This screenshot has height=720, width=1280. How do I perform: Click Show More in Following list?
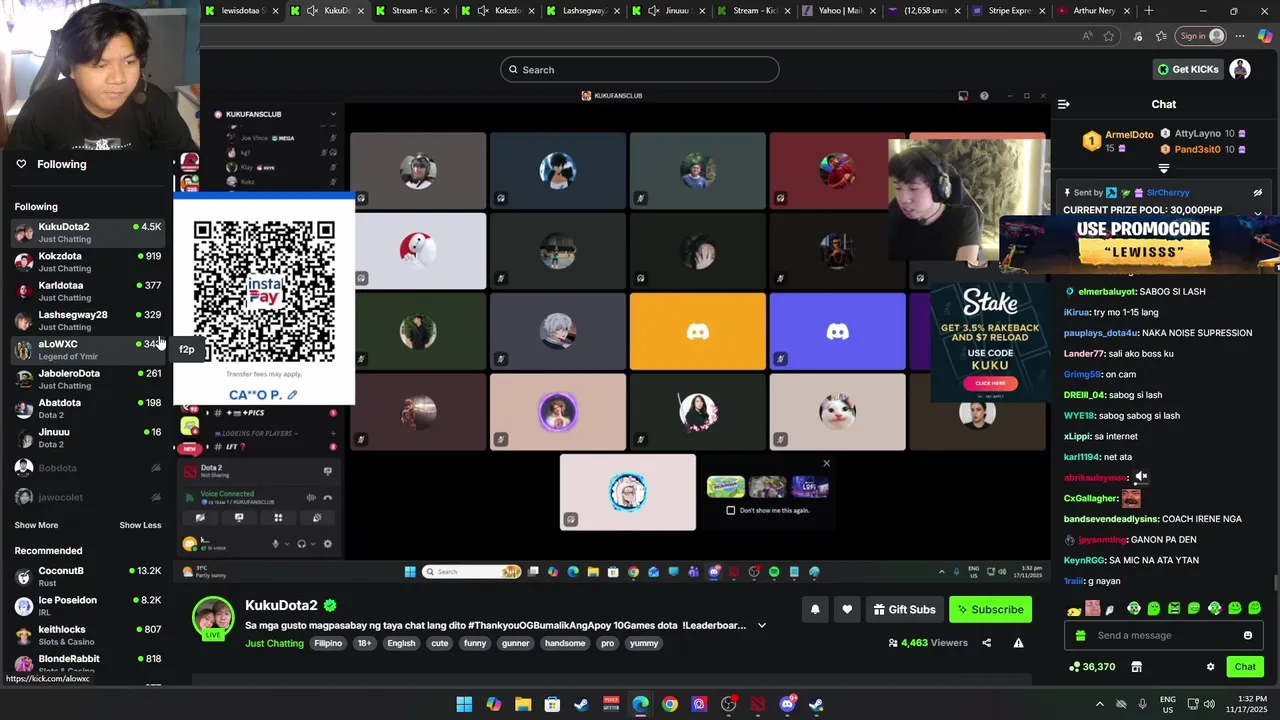coord(36,525)
